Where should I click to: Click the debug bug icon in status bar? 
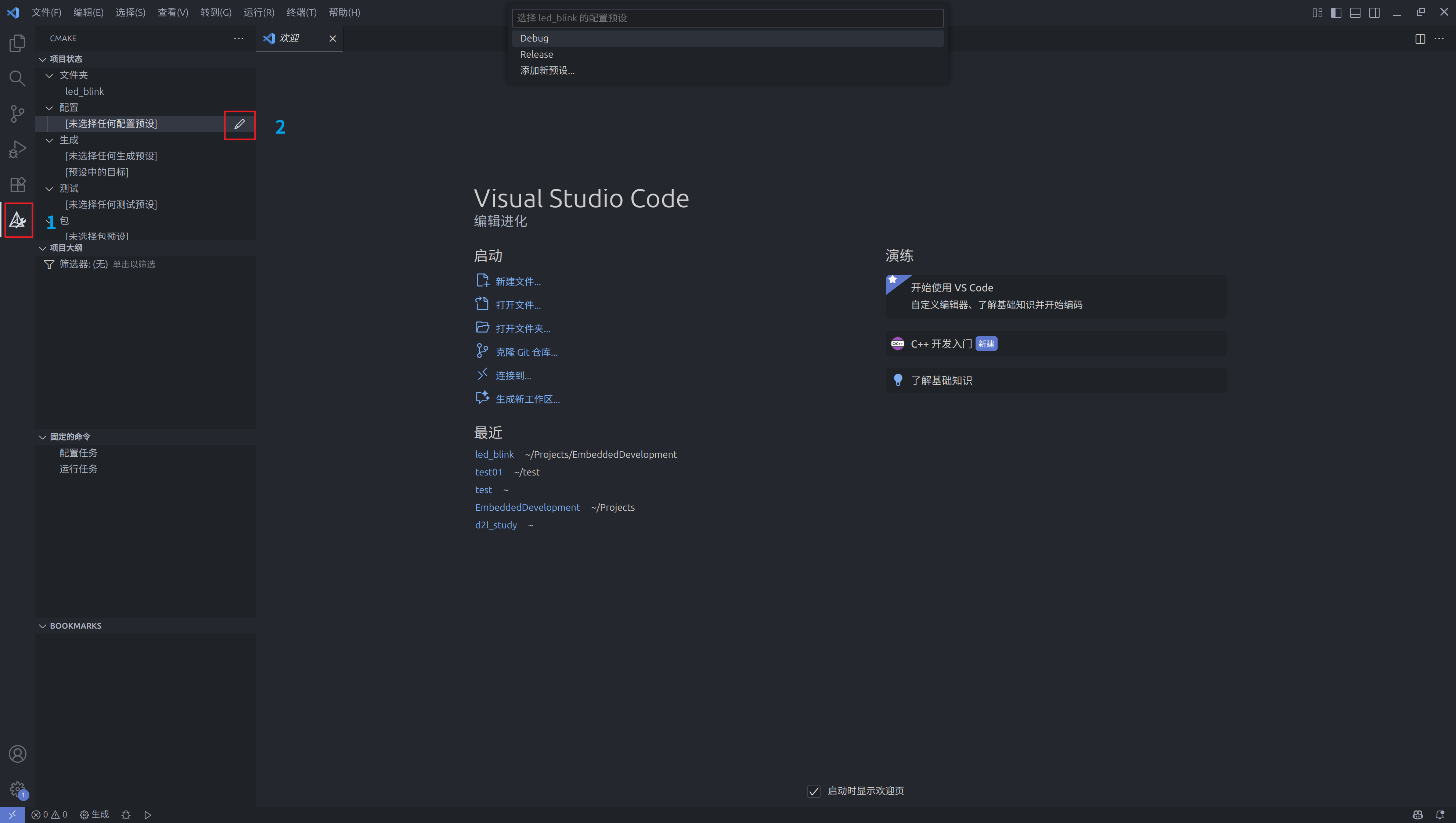click(x=126, y=815)
